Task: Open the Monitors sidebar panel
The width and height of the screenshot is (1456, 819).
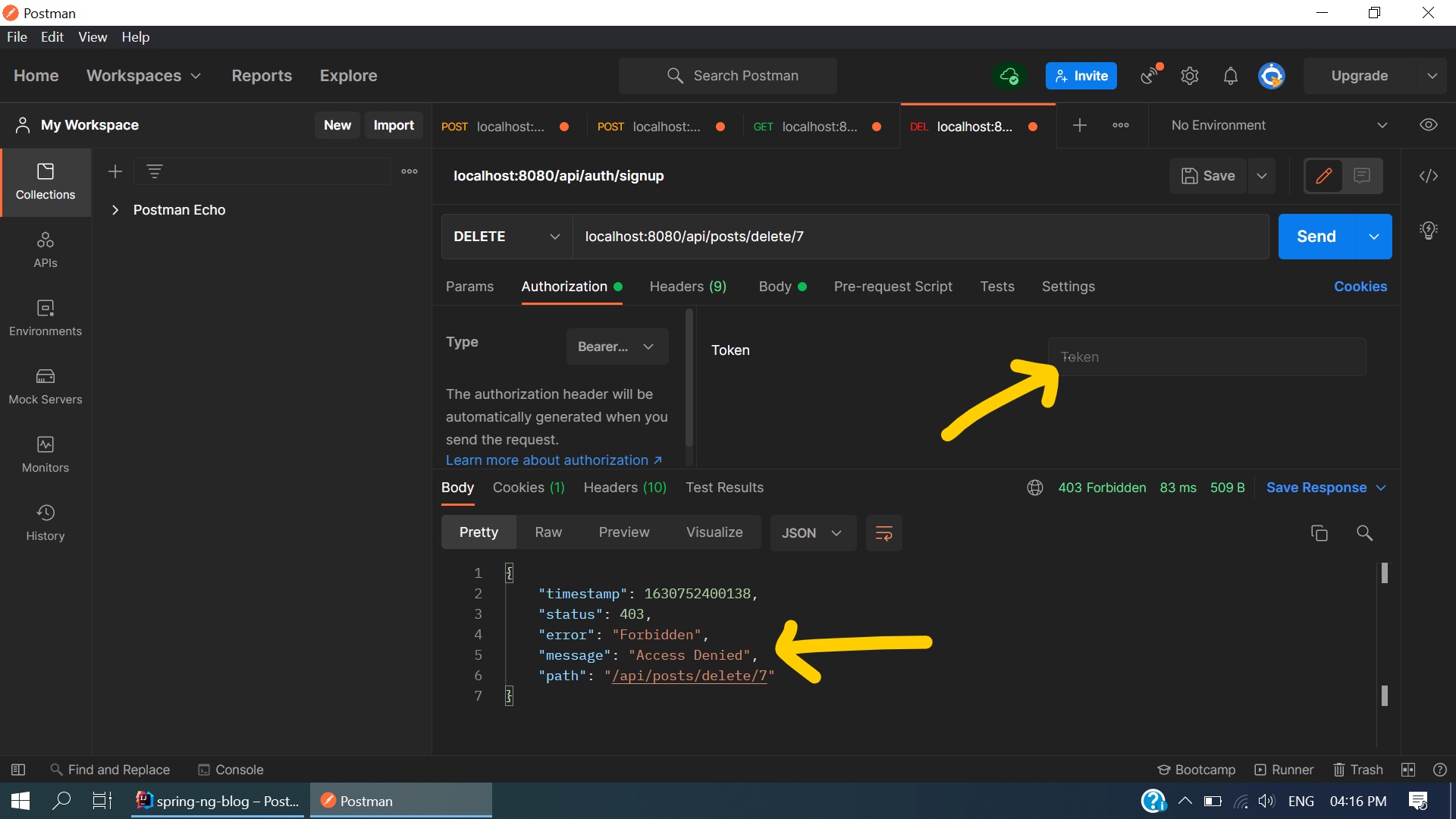Action: (x=45, y=455)
